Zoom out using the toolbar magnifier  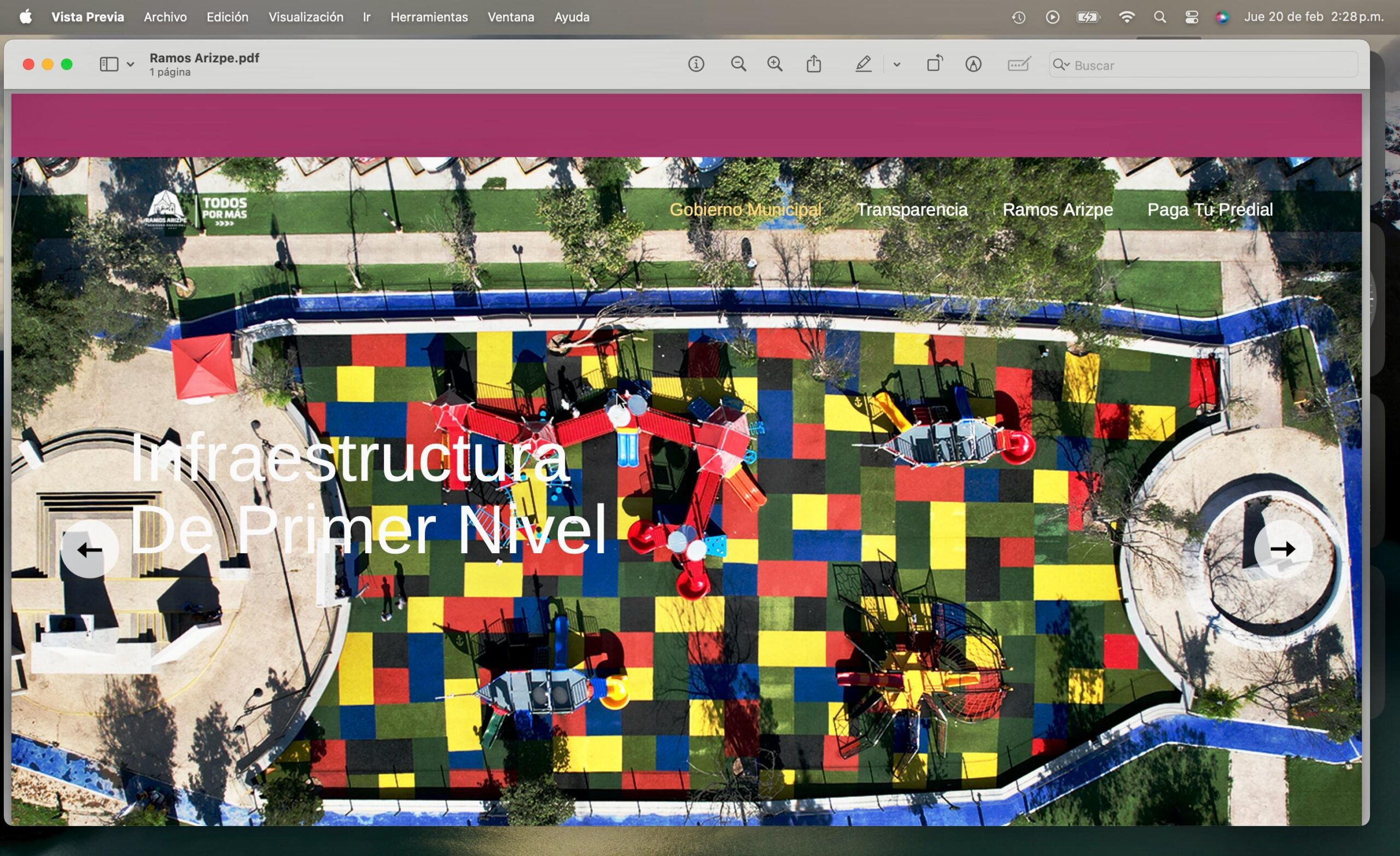[x=738, y=64]
